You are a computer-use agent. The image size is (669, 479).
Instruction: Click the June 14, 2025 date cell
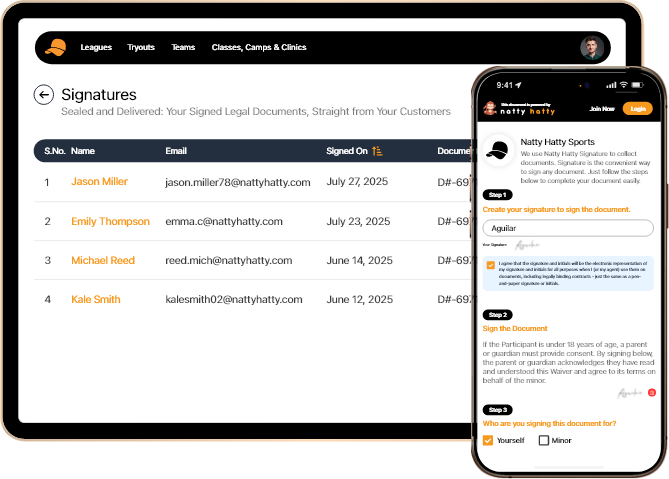click(359, 261)
